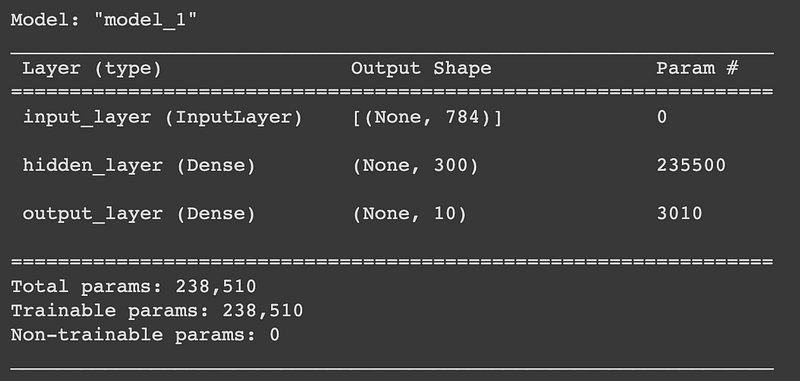The image size is (800, 381).
Task: Click the top horizontal rule under Model title
Action: coord(392,53)
